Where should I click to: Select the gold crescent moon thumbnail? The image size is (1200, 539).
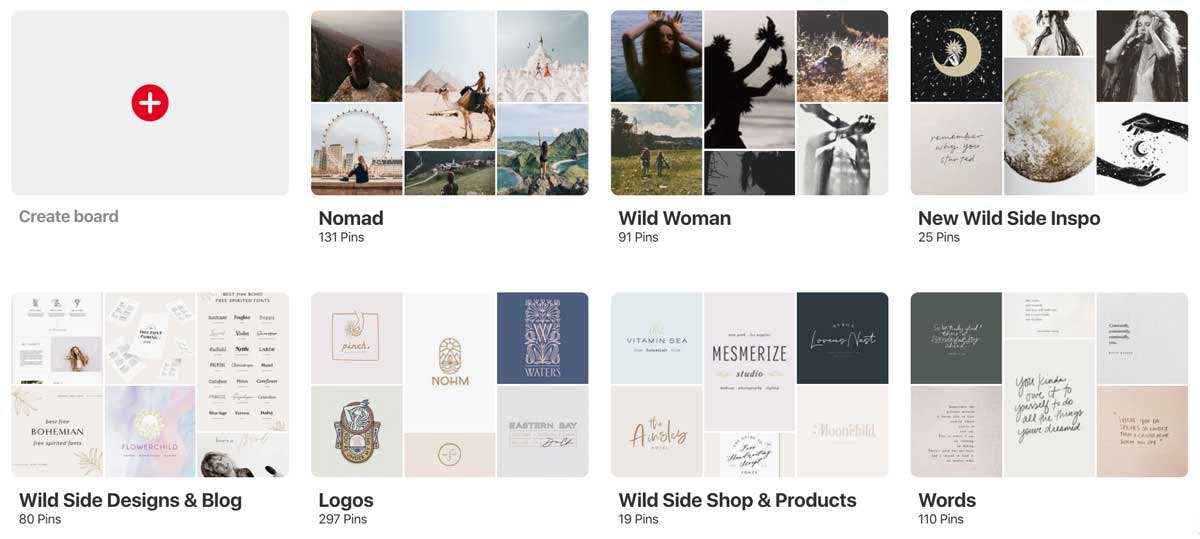tap(956, 56)
